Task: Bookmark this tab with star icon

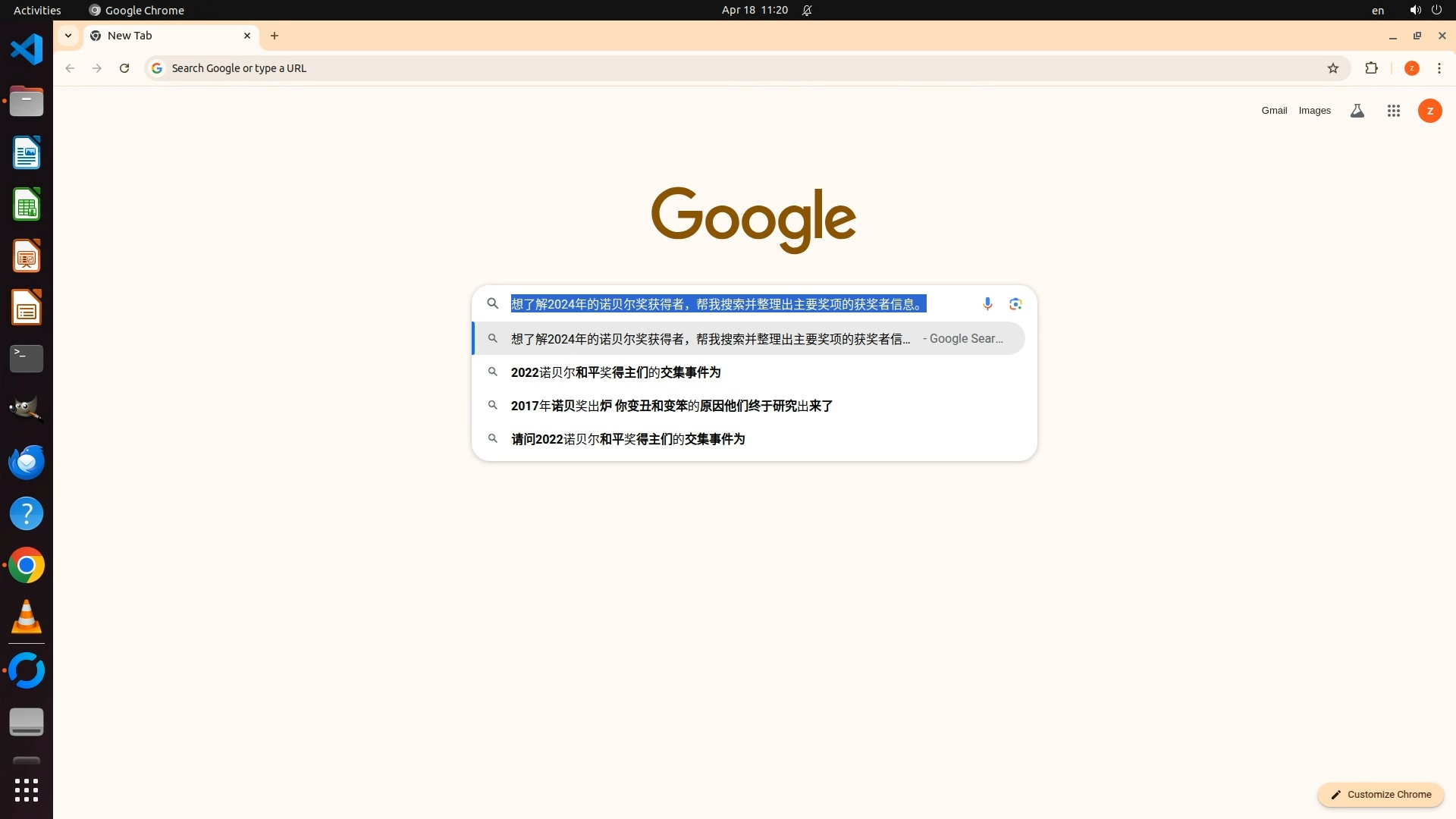Action: coord(1333,68)
